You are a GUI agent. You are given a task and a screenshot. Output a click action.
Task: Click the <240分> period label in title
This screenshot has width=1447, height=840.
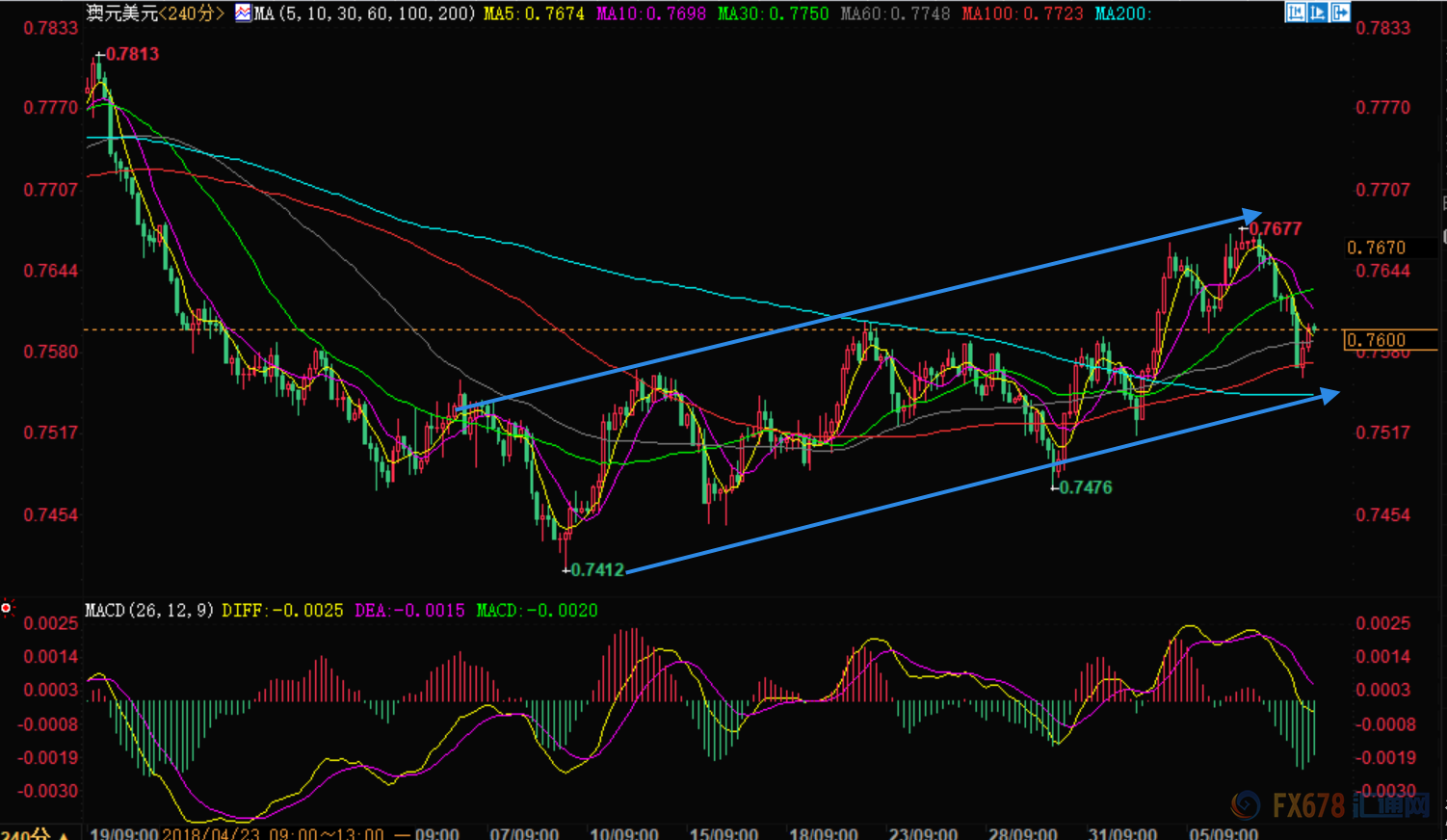click(191, 13)
